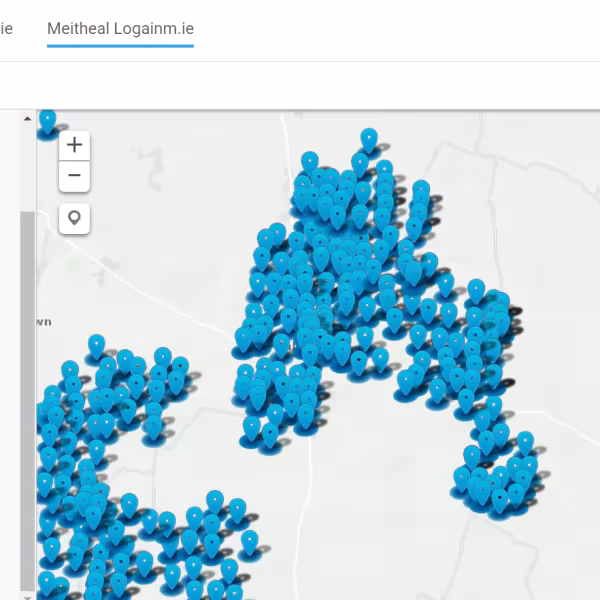This screenshot has width=600, height=600.
Task: Select the topmost marker in left cluster
Action: coord(96,345)
